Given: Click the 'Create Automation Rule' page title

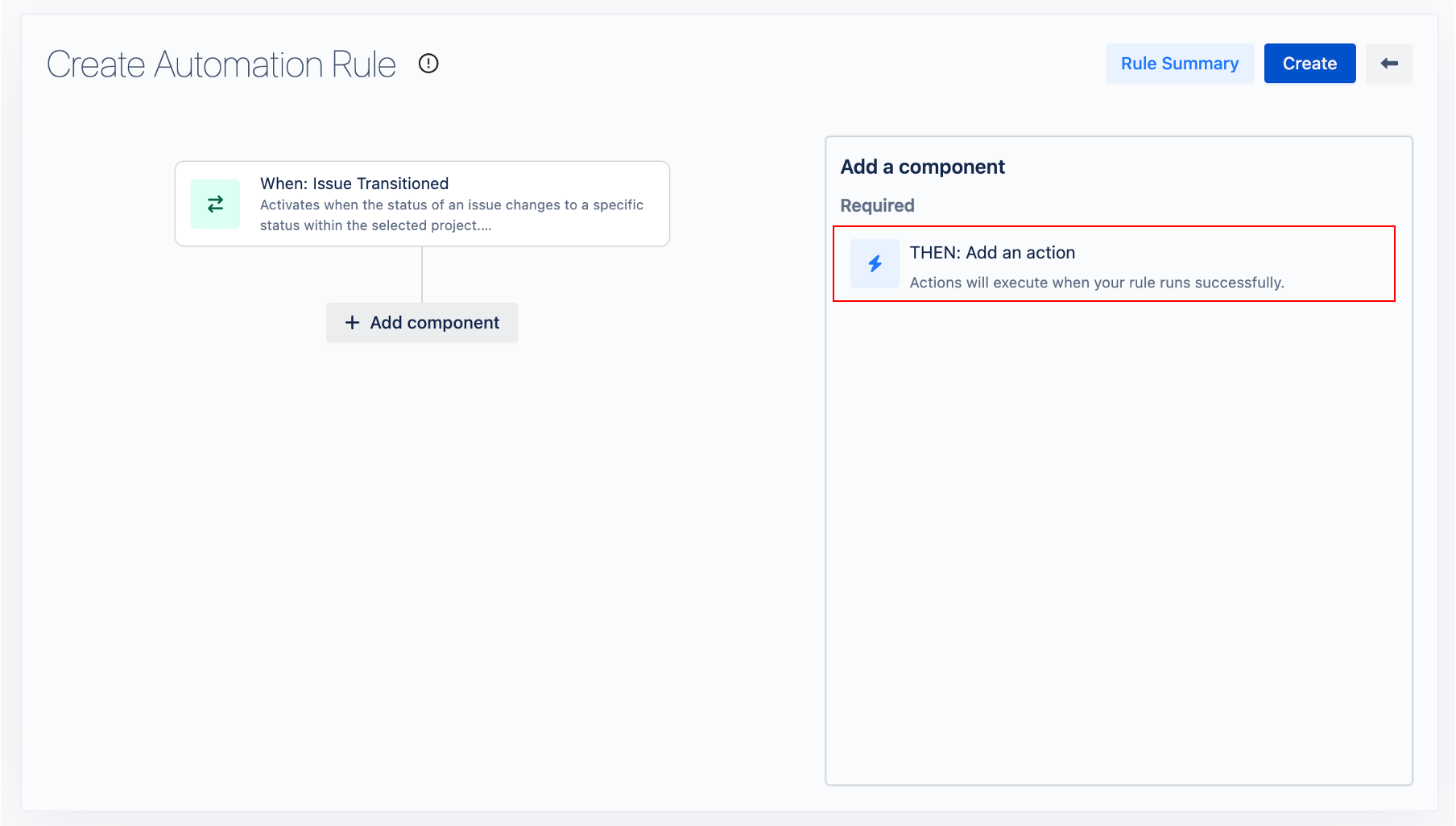Looking at the screenshot, I should 221,64.
